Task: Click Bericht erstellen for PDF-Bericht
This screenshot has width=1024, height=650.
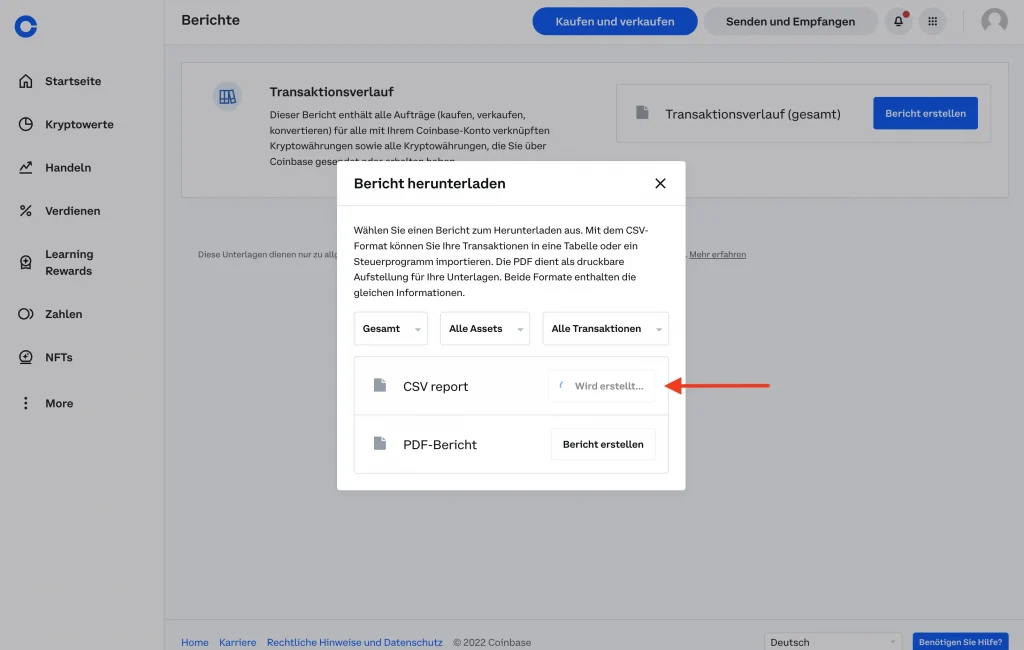Action: 603,444
